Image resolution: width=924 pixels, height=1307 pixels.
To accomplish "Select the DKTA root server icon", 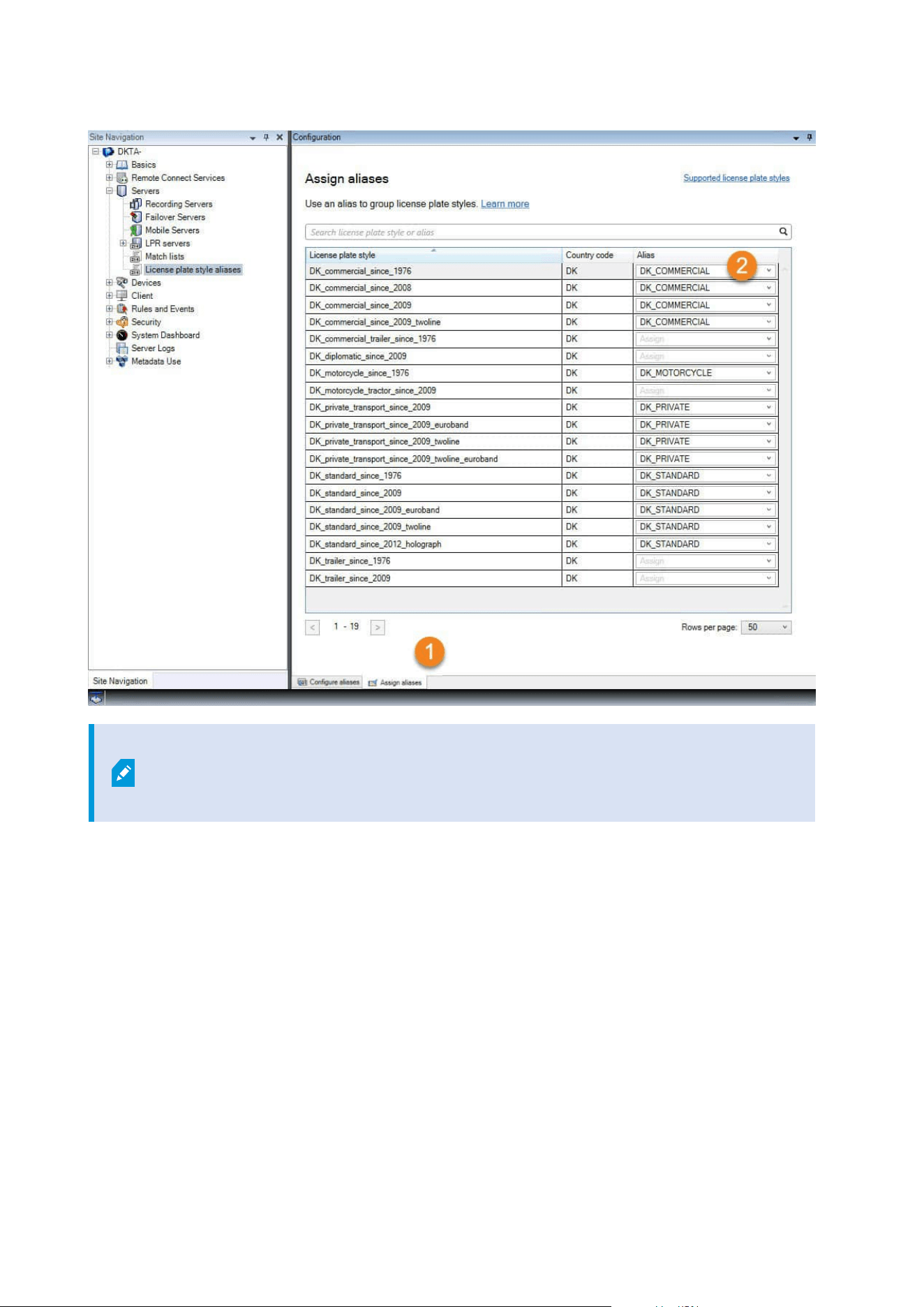I will (x=108, y=152).
